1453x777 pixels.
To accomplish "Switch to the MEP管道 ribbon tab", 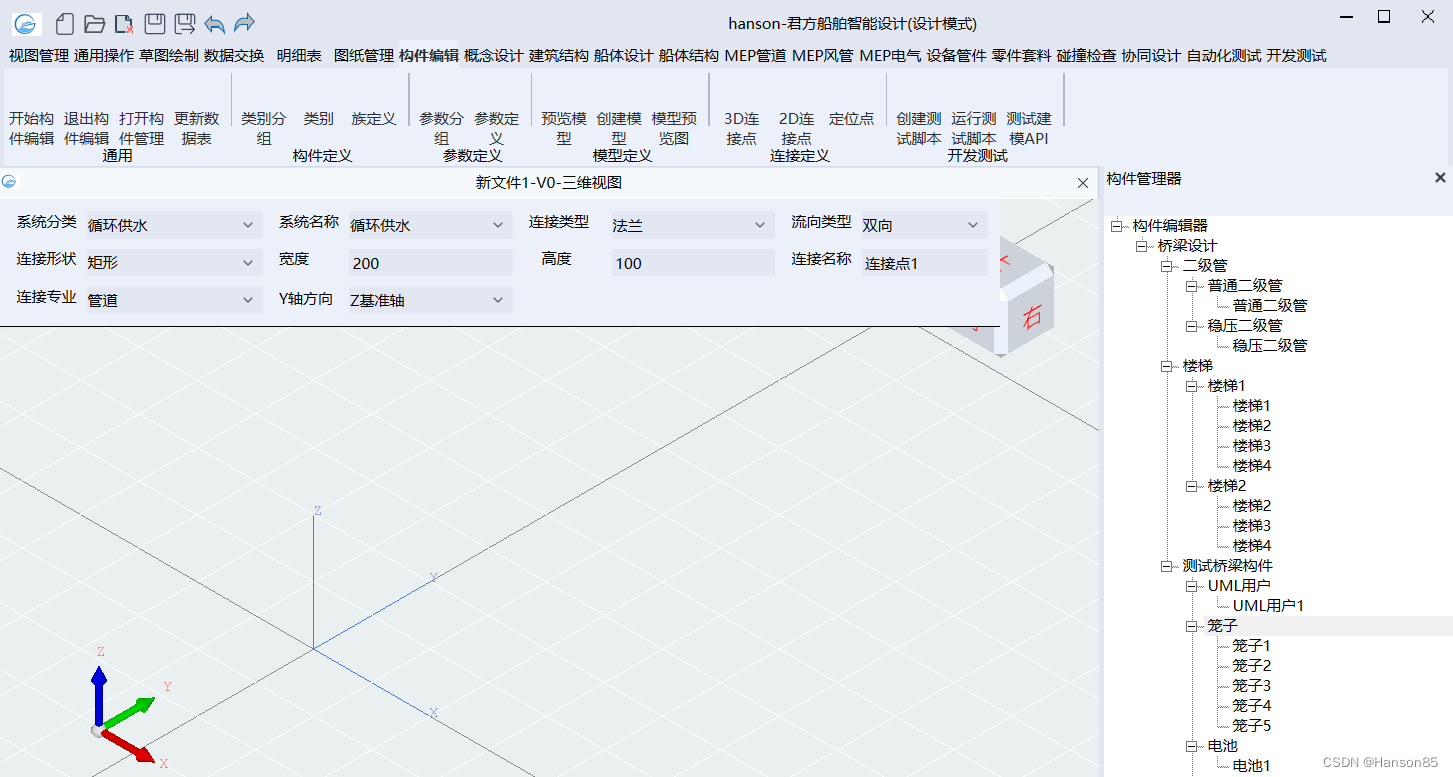I will [x=755, y=56].
